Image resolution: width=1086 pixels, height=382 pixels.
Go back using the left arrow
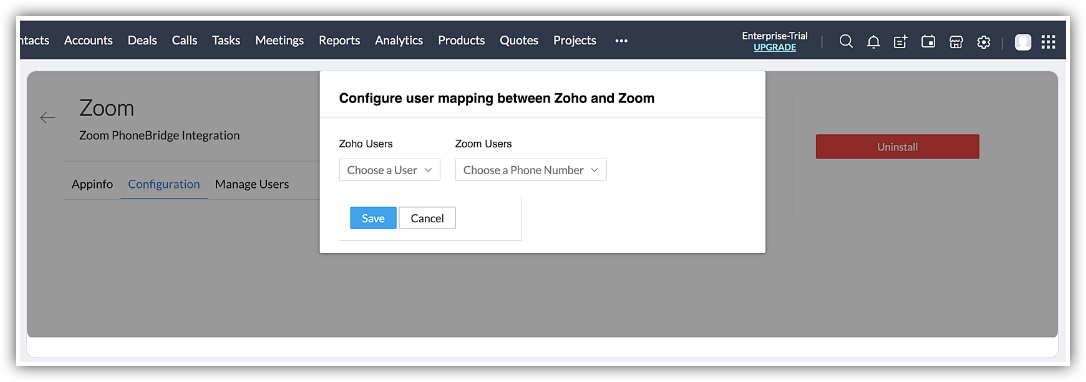point(48,118)
